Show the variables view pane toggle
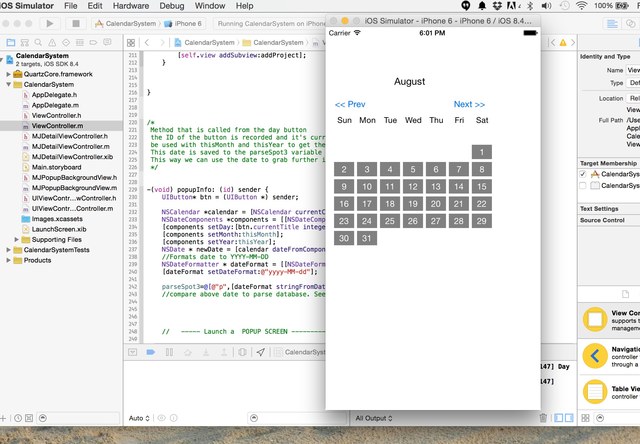 click(558, 418)
